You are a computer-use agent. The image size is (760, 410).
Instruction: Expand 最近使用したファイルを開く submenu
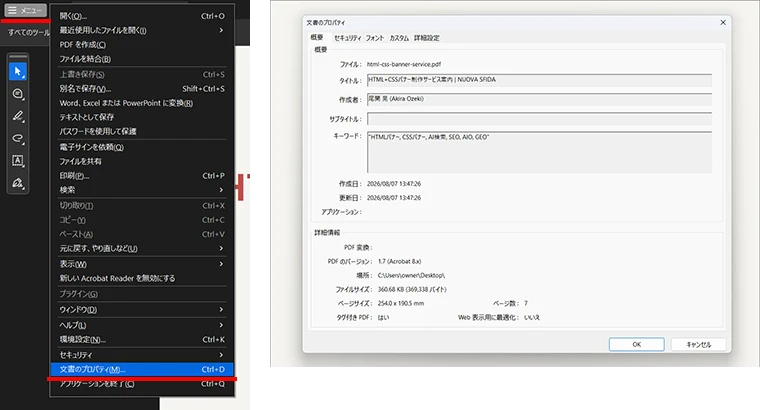click(142, 30)
